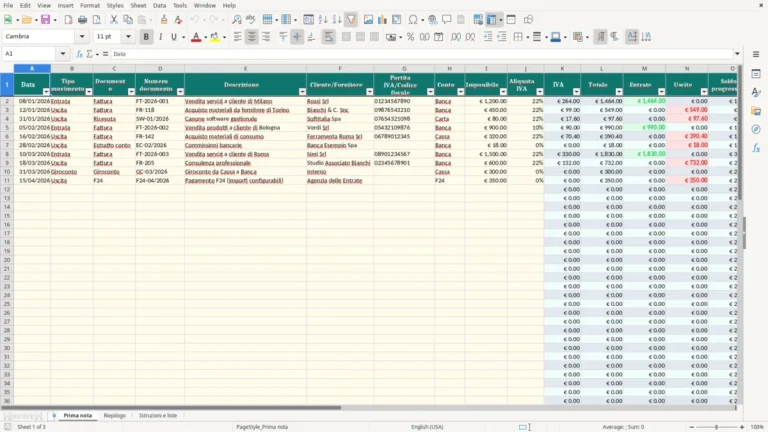Click the Insert Pivot Table icon
768x432 pixels.
[397, 20]
